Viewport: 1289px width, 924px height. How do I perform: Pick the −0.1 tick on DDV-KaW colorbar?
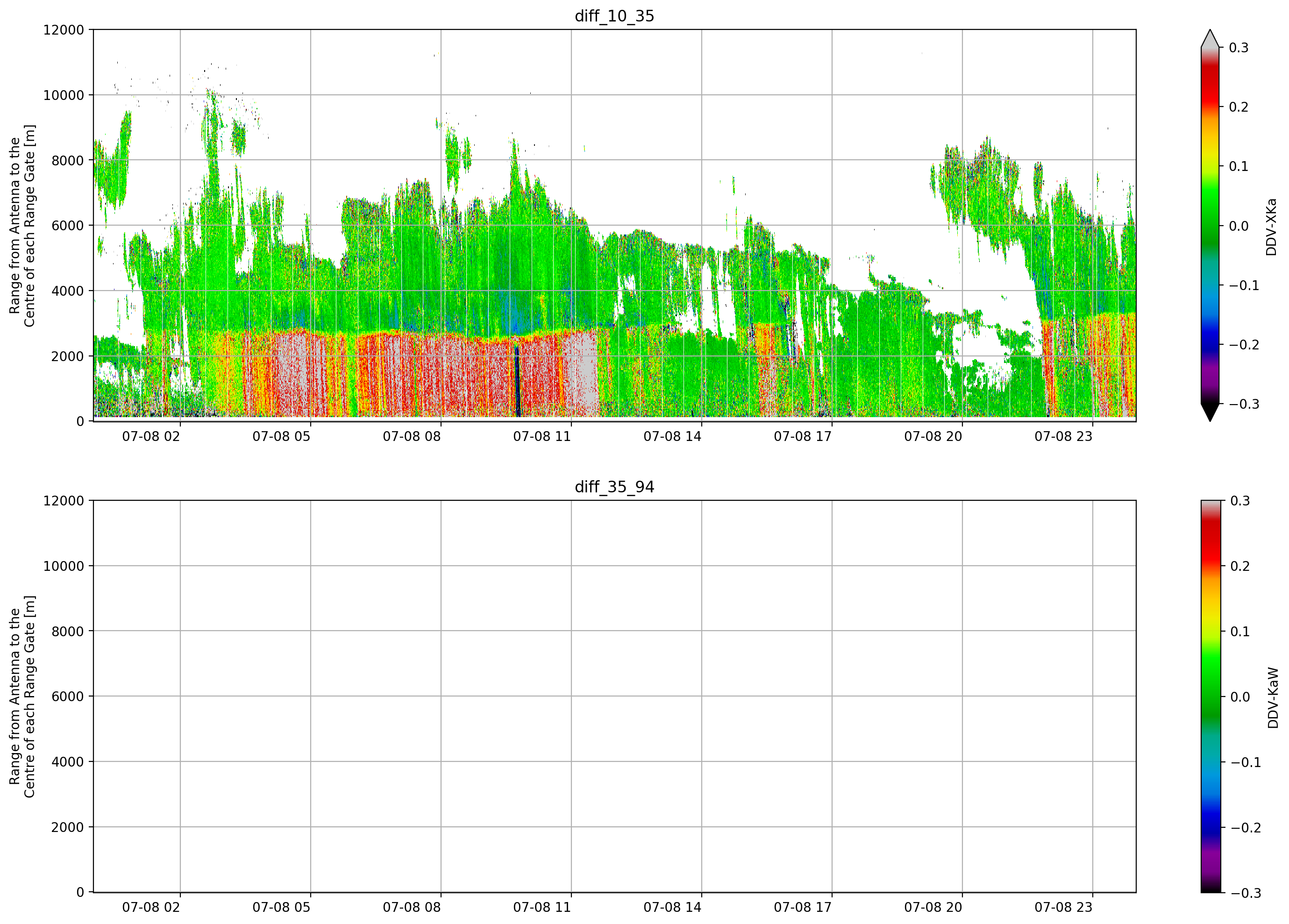pos(1246,762)
